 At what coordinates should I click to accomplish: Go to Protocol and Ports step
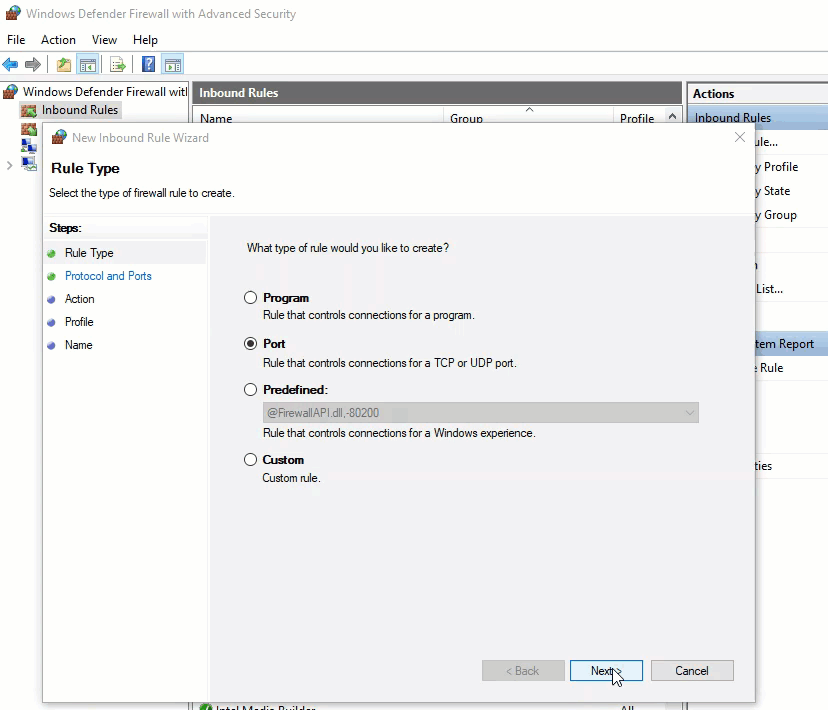coord(108,276)
